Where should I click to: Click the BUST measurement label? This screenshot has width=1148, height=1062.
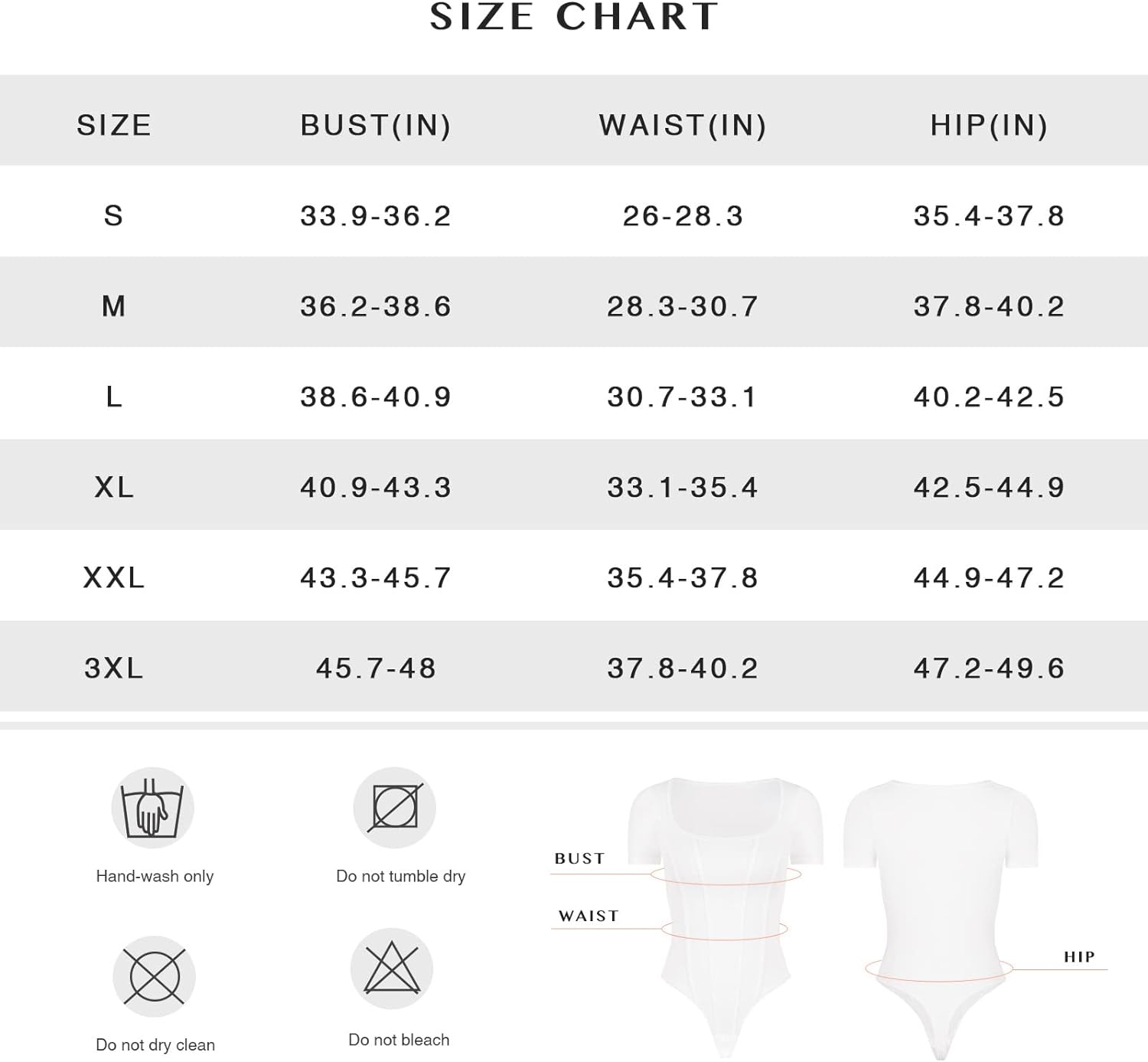pos(579,858)
